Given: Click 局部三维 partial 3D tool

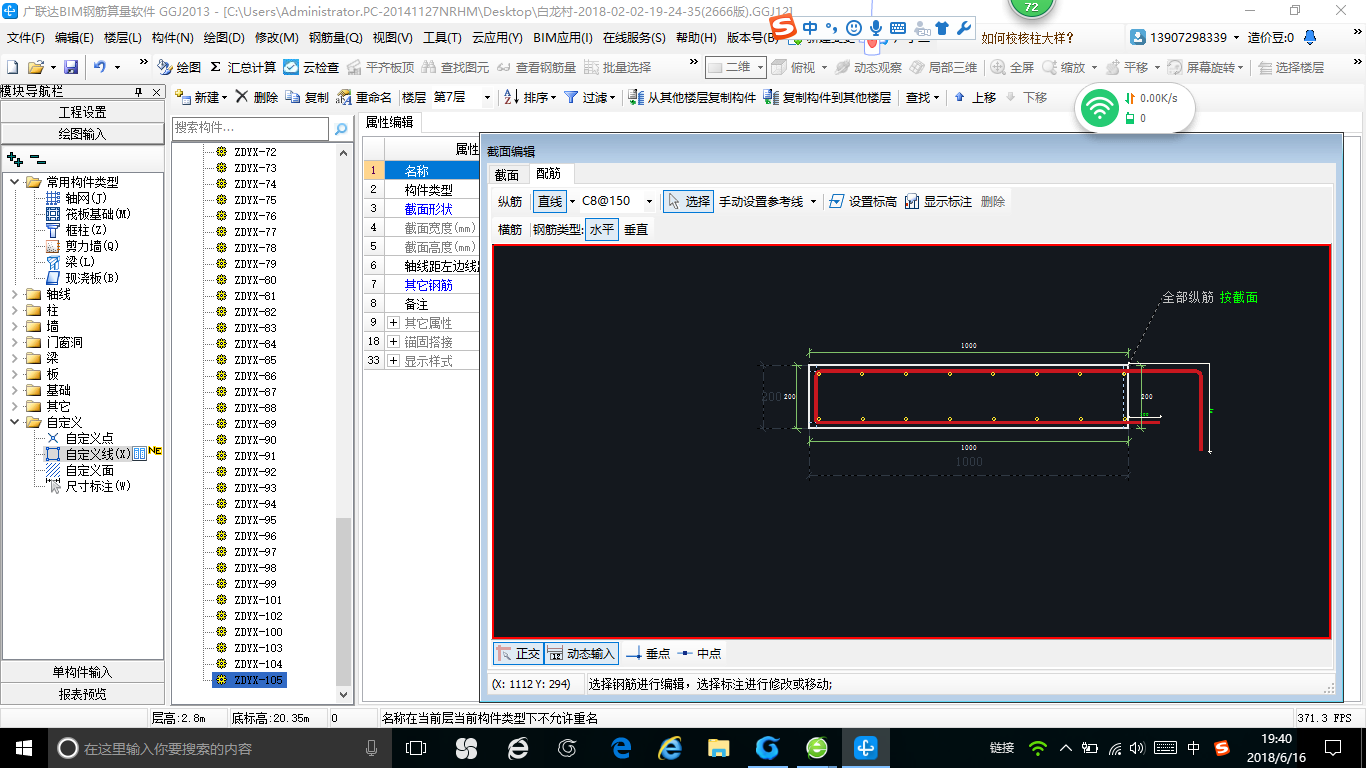Looking at the screenshot, I should pos(944,67).
